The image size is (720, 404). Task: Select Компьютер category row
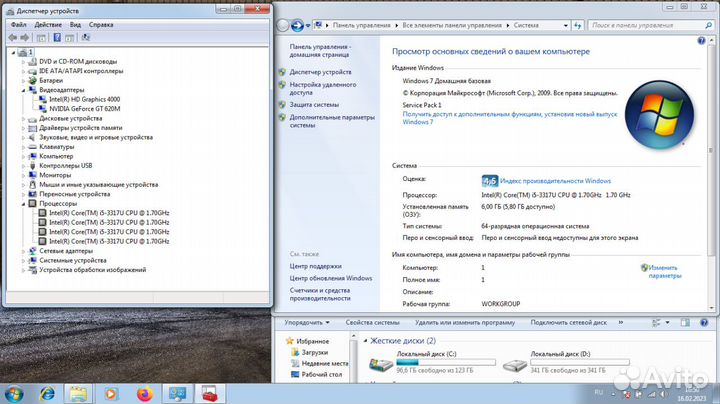coord(56,156)
